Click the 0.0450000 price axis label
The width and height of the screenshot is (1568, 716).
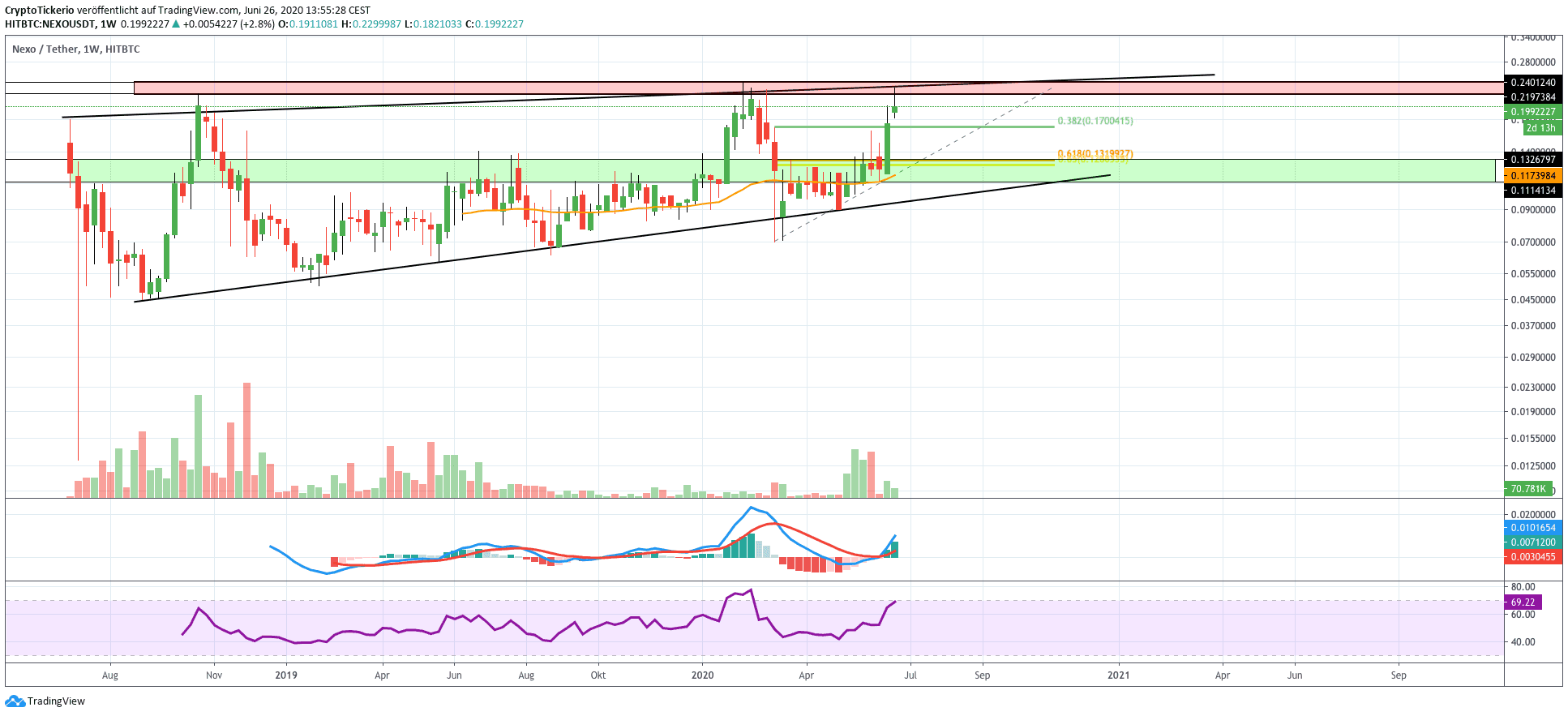pos(1533,300)
